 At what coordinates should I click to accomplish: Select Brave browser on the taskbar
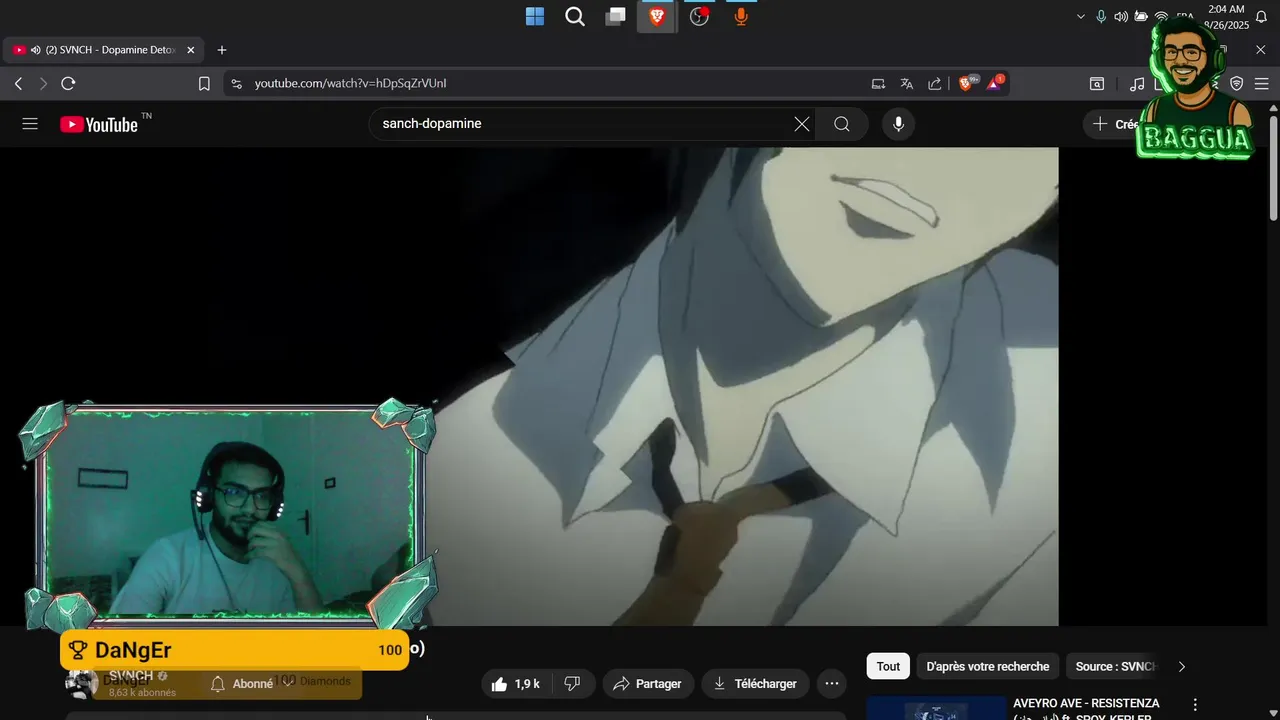(x=657, y=16)
